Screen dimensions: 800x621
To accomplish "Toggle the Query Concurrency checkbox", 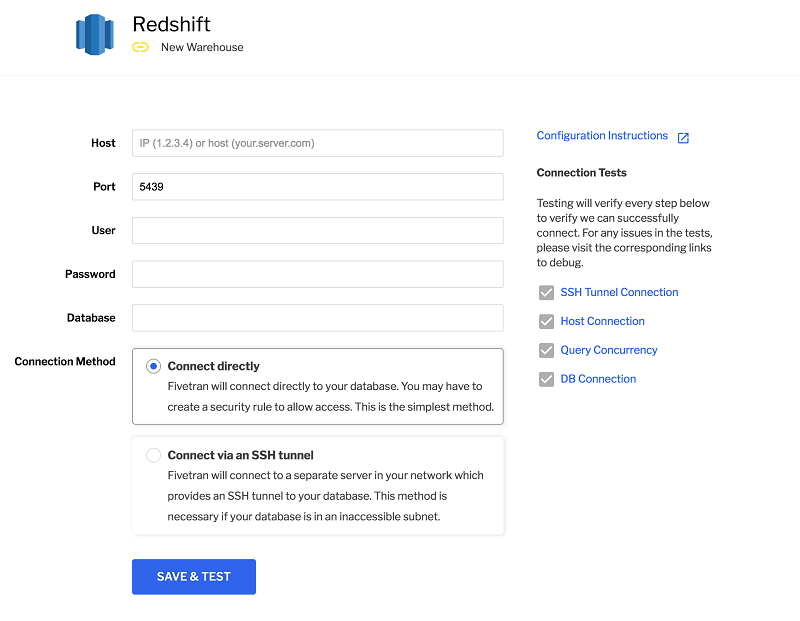I will [x=546, y=351].
